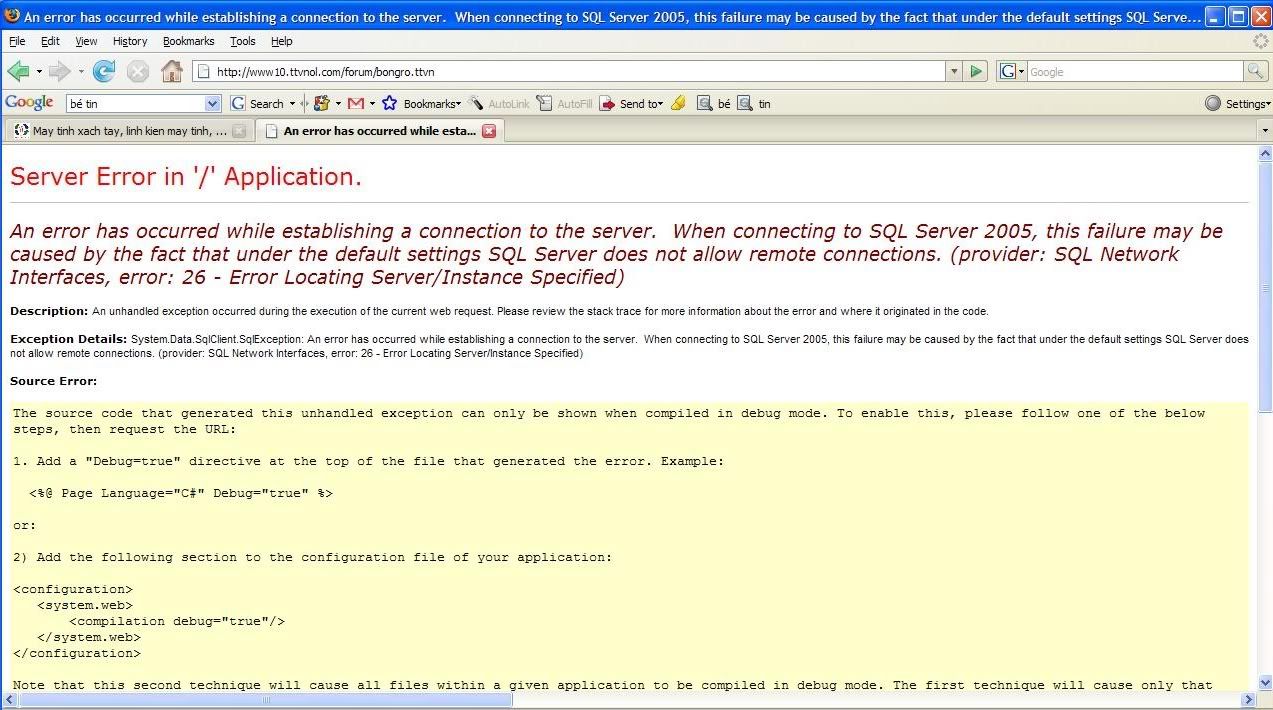Open the Help menu
The width and height of the screenshot is (1273, 710).
(x=282, y=41)
